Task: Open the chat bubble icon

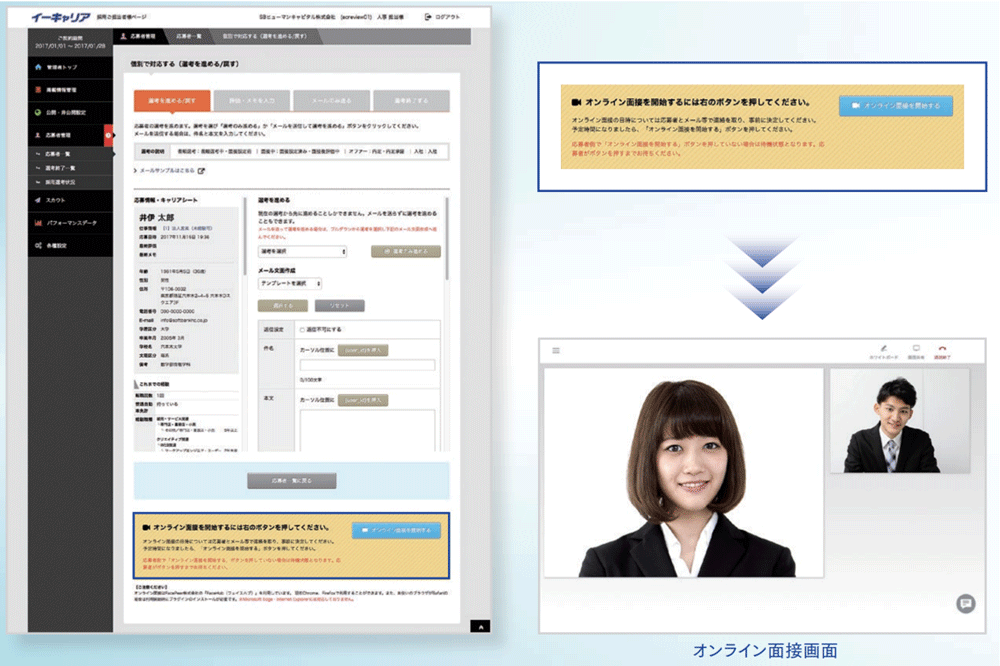Action: [965, 603]
